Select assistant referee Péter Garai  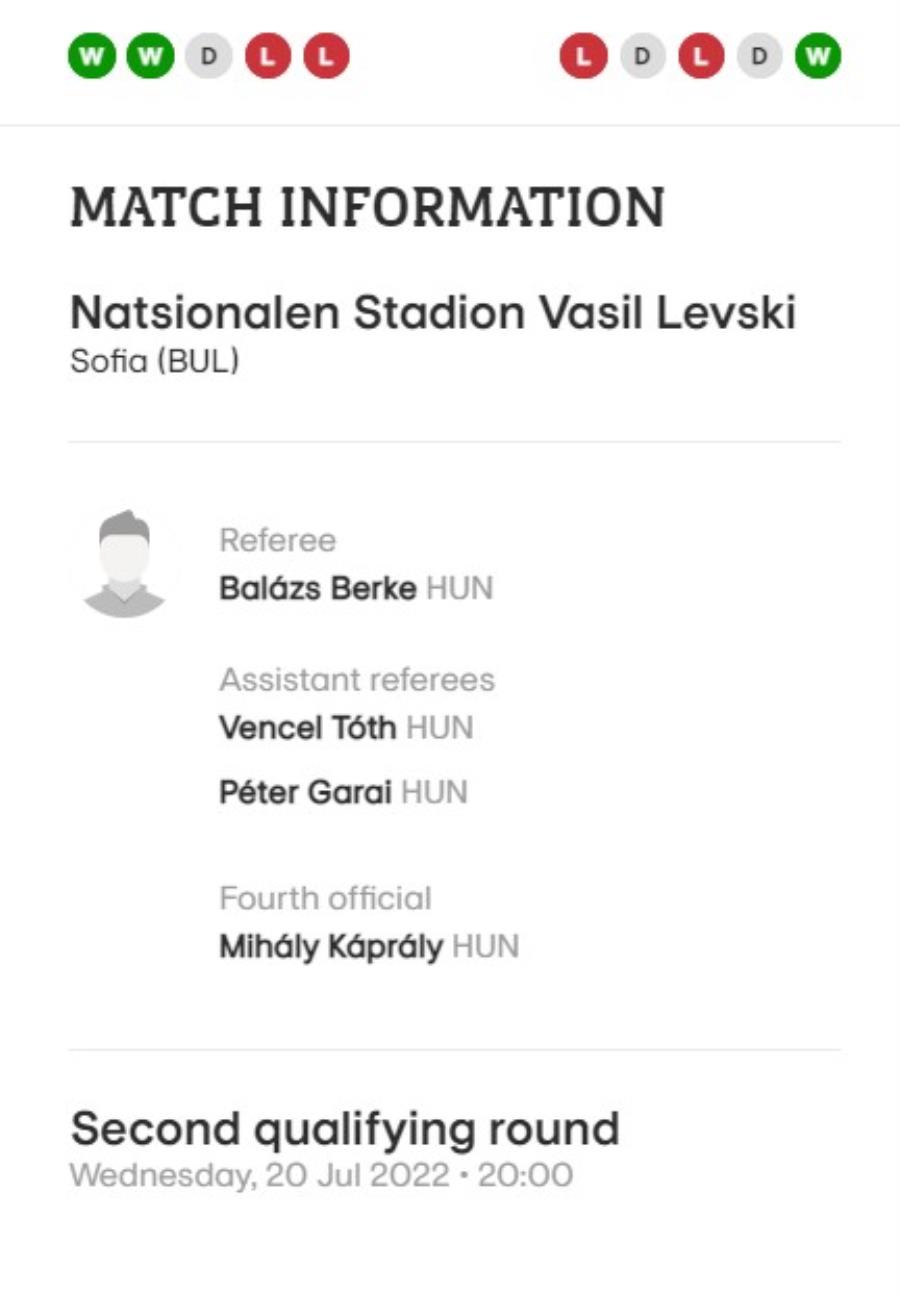[305, 793]
